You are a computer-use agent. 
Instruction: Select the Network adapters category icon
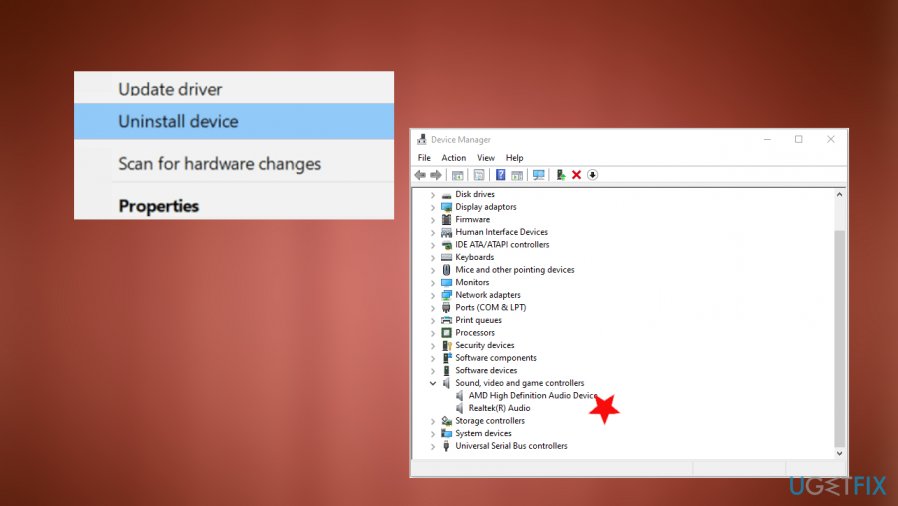447,295
